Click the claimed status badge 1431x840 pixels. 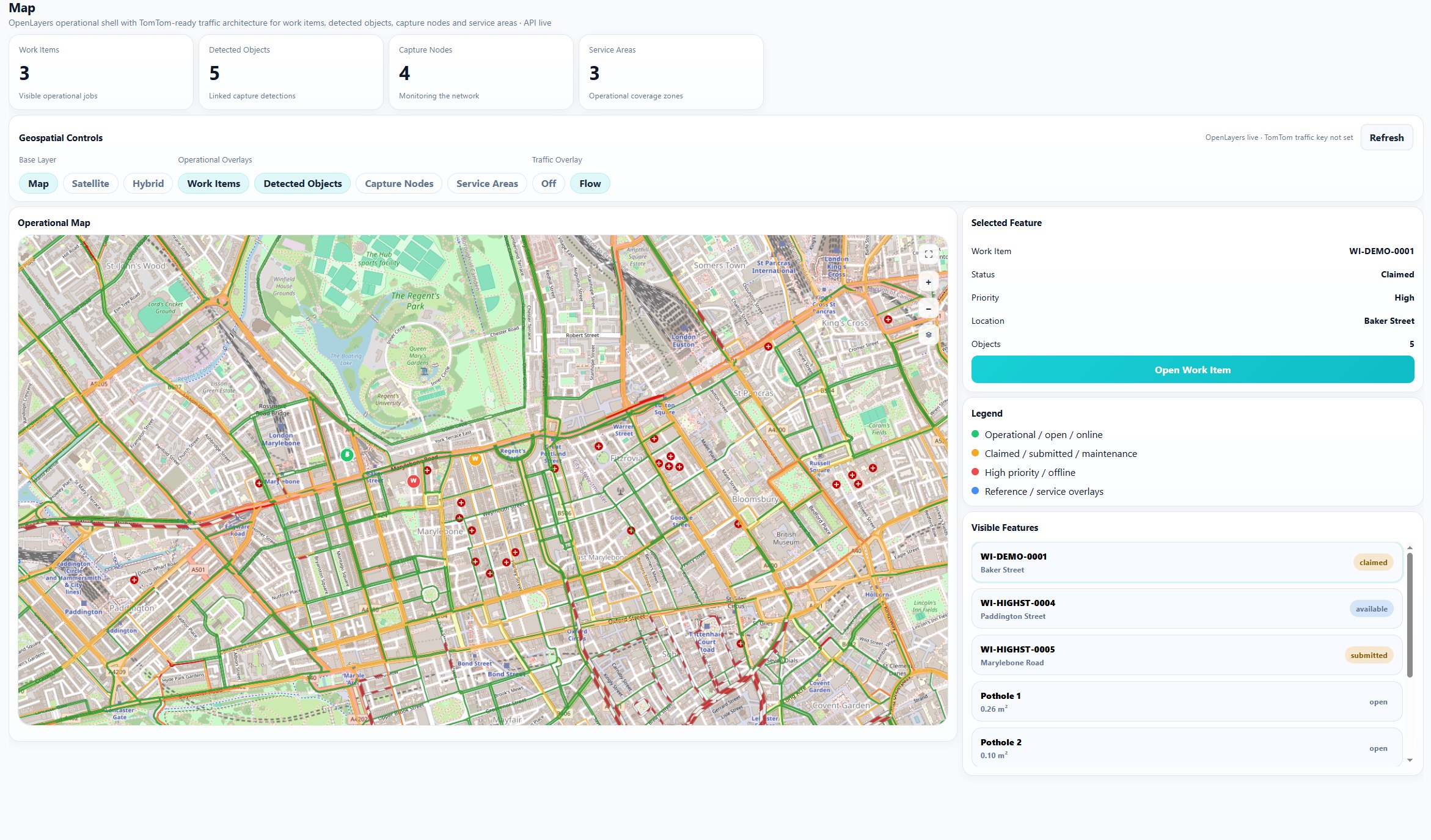[1373, 563]
